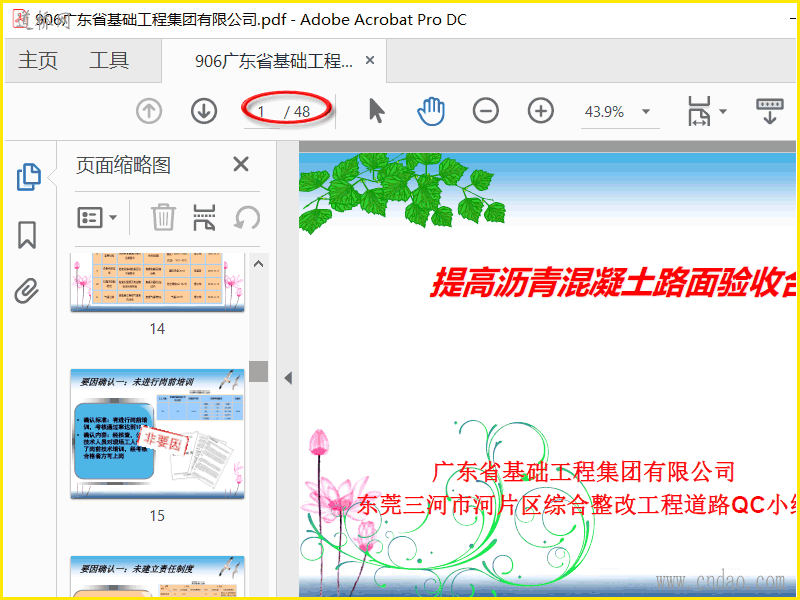The image size is (800, 600).
Task: Click the thumbnail panel page fit icon
Action: coord(204,217)
